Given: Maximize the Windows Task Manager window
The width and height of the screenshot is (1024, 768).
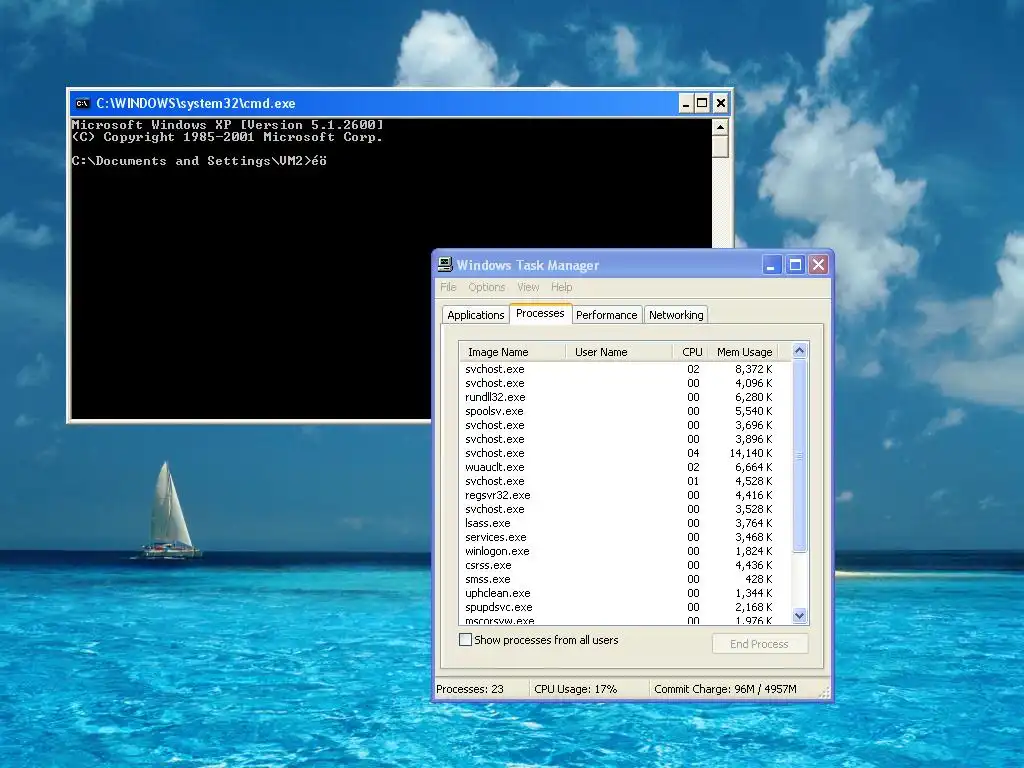Looking at the screenshot, I should [795, 264].
